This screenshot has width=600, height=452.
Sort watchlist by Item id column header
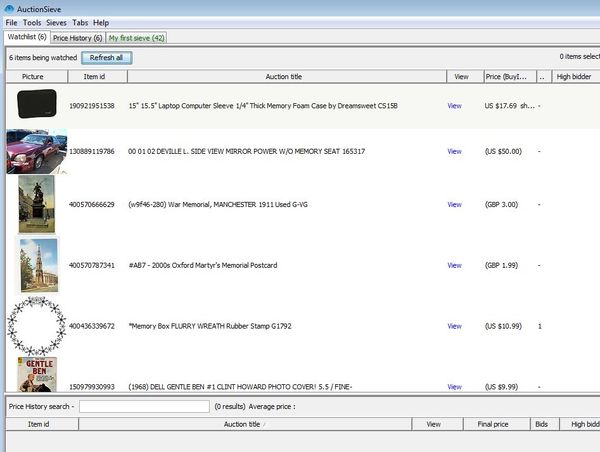[x=94, y=76]
